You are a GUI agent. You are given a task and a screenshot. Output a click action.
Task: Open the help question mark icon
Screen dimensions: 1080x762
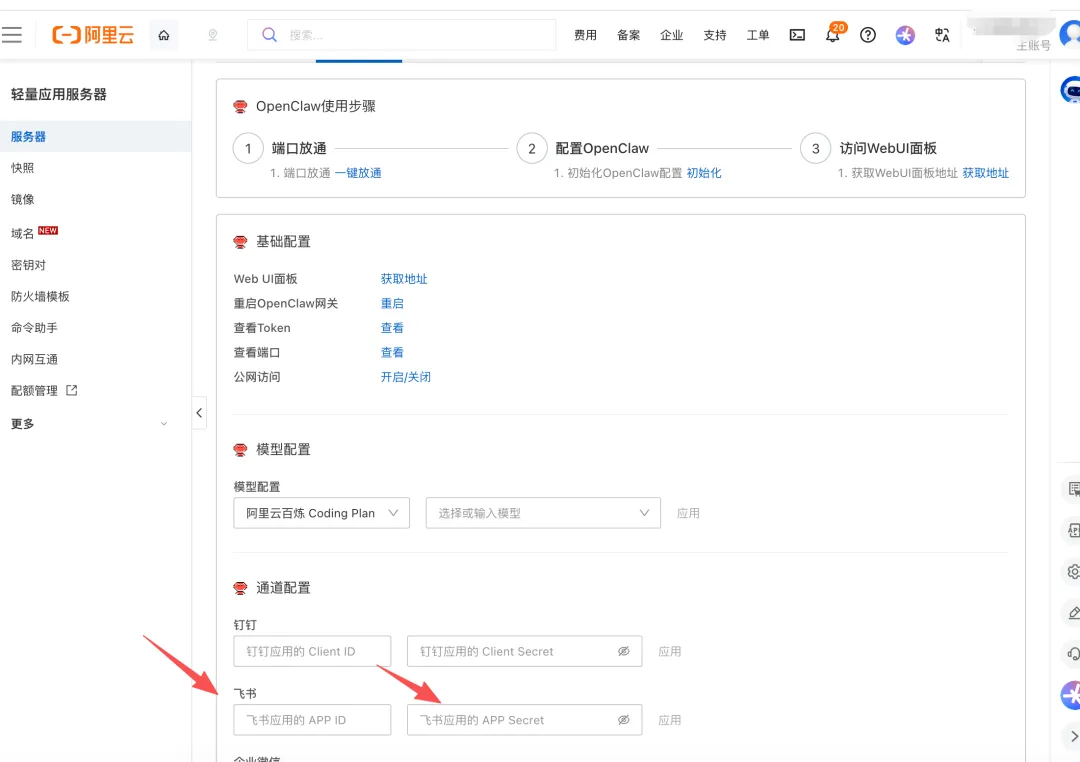pos(868,35)
